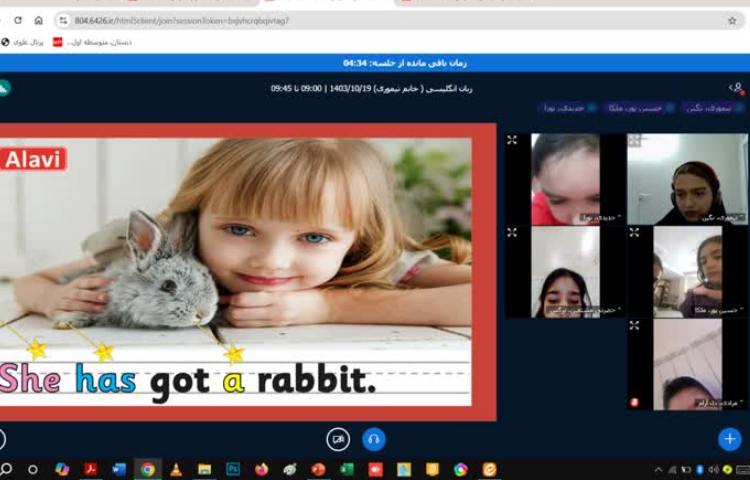Image resolution: width=750 pixels, height=480 pixels.
Task: Toggle the screen share button
Action: 338,439
